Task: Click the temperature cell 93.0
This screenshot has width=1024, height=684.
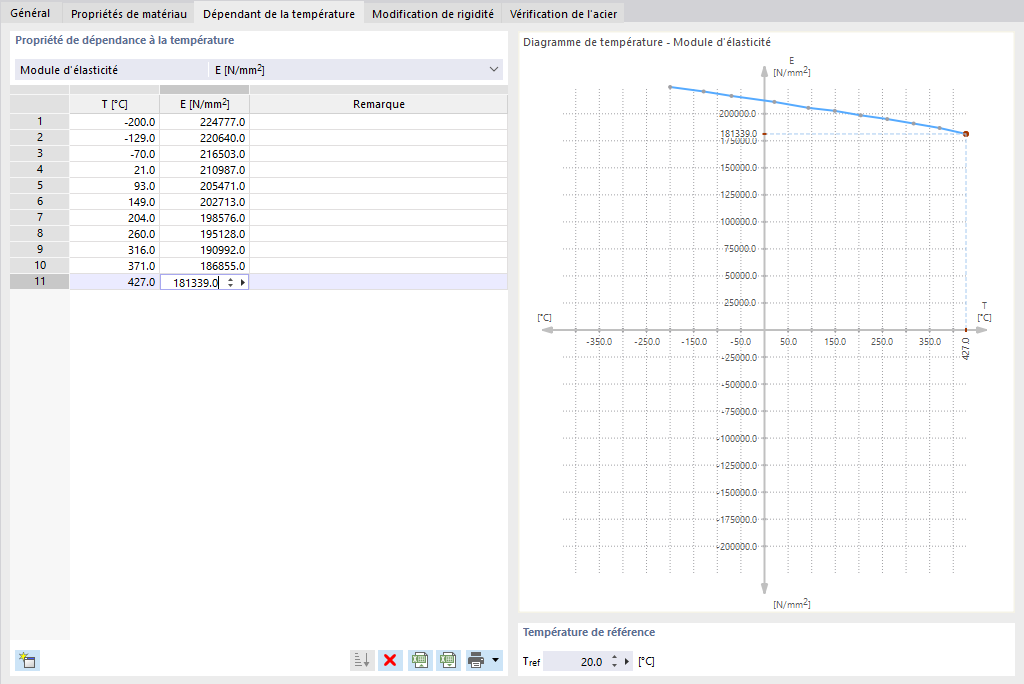Action: coord(114,186)
